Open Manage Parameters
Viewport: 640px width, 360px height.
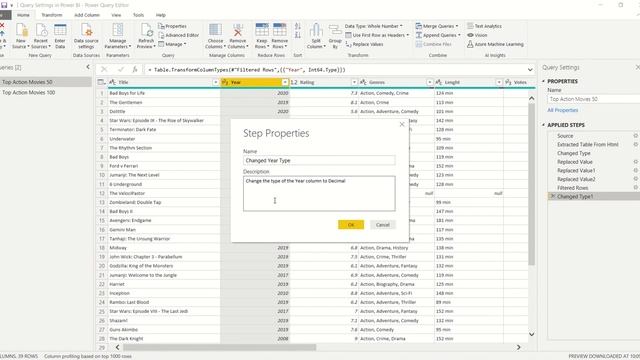pos(118,36)
